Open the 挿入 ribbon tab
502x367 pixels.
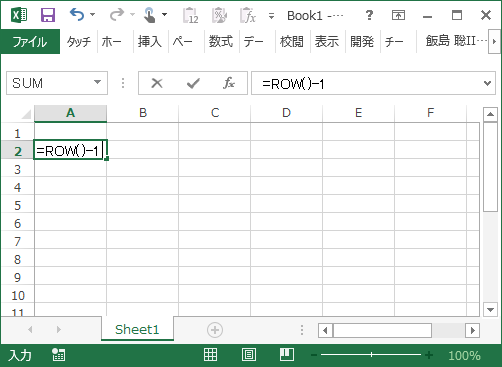click(x=150, y=42)
